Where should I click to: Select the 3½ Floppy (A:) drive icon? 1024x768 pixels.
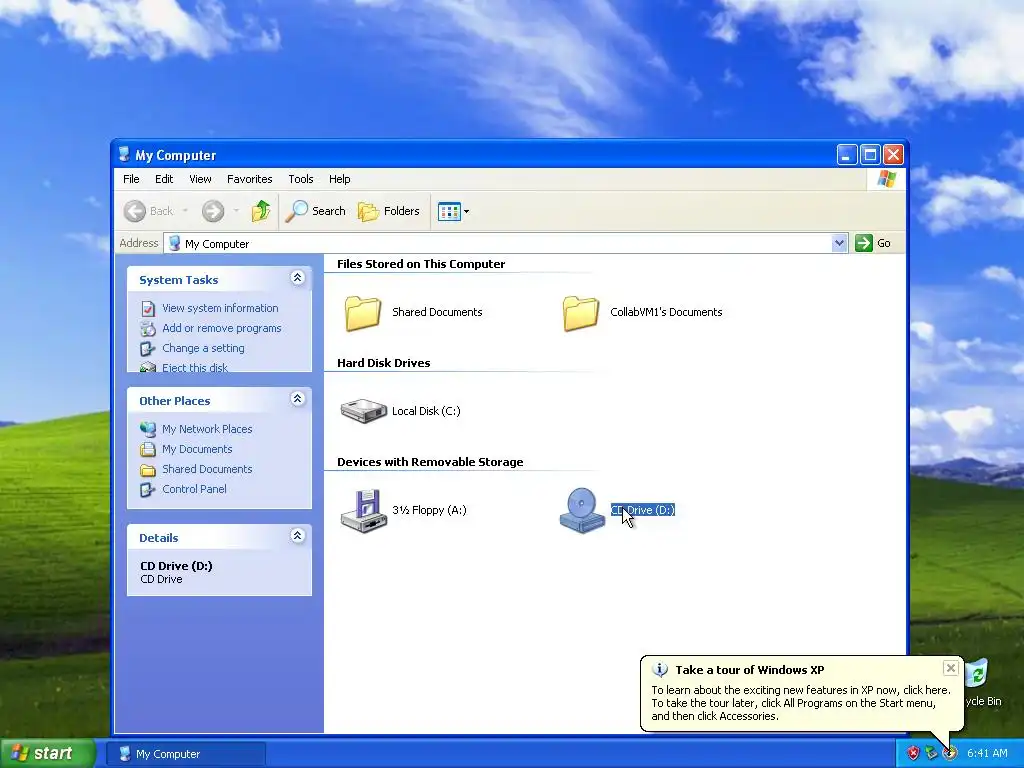(364, 511)
